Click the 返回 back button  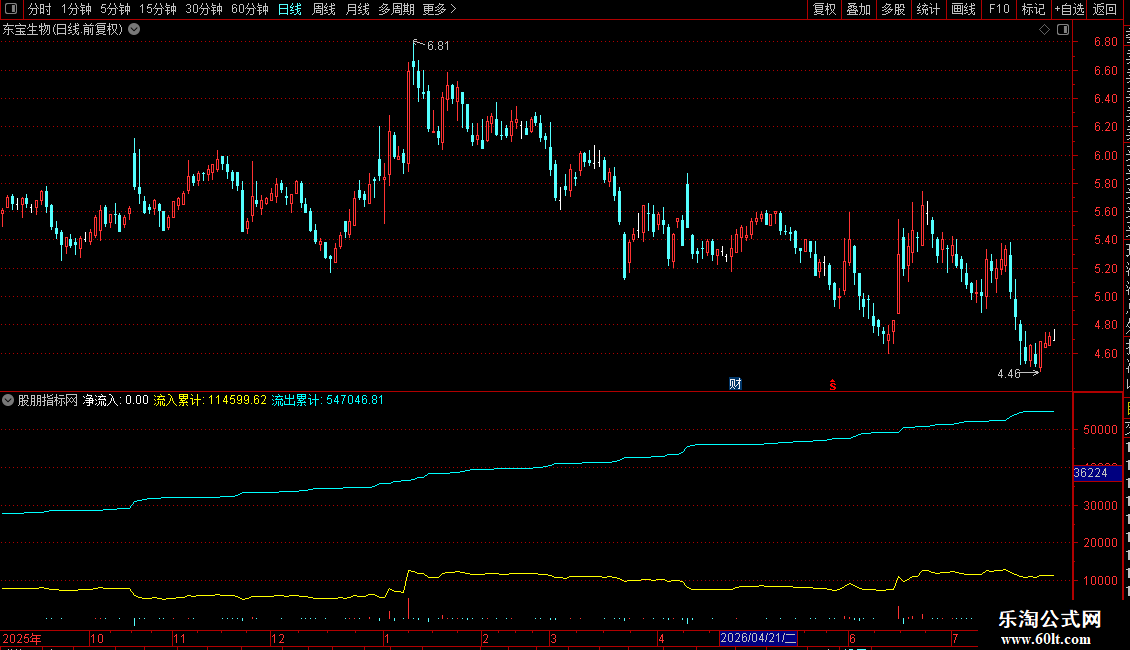(1104, 9)
